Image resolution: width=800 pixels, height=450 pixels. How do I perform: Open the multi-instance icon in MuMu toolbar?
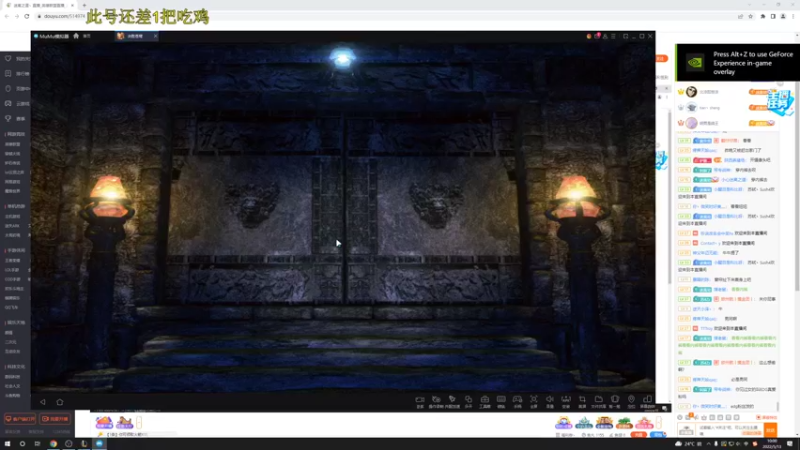[468, 401]
